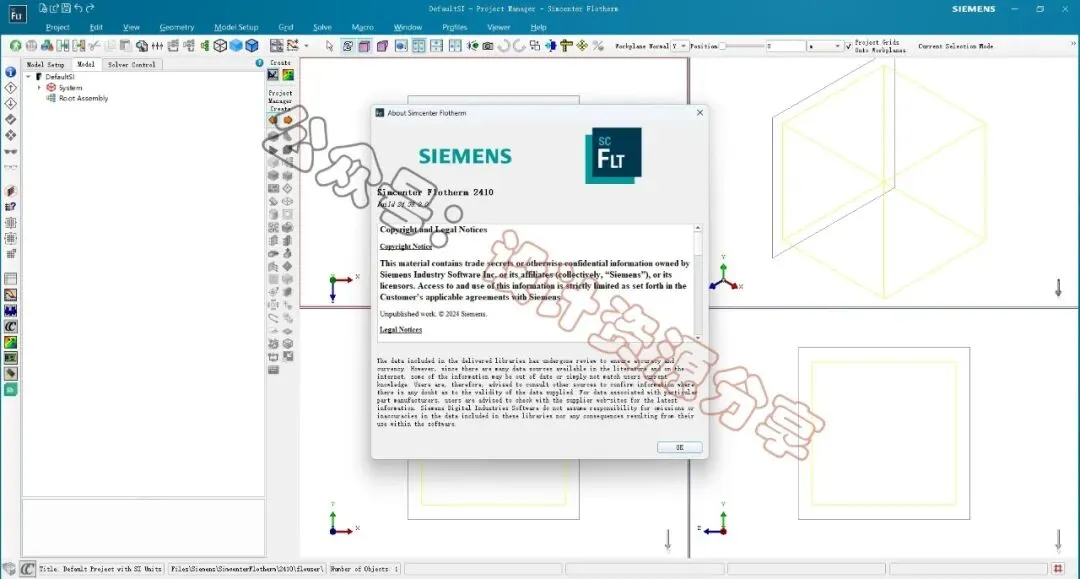Click the About dialog notices scrollbar
Image resolution: width=1080 pixels, height=579 pixels.
coord(698,282)
